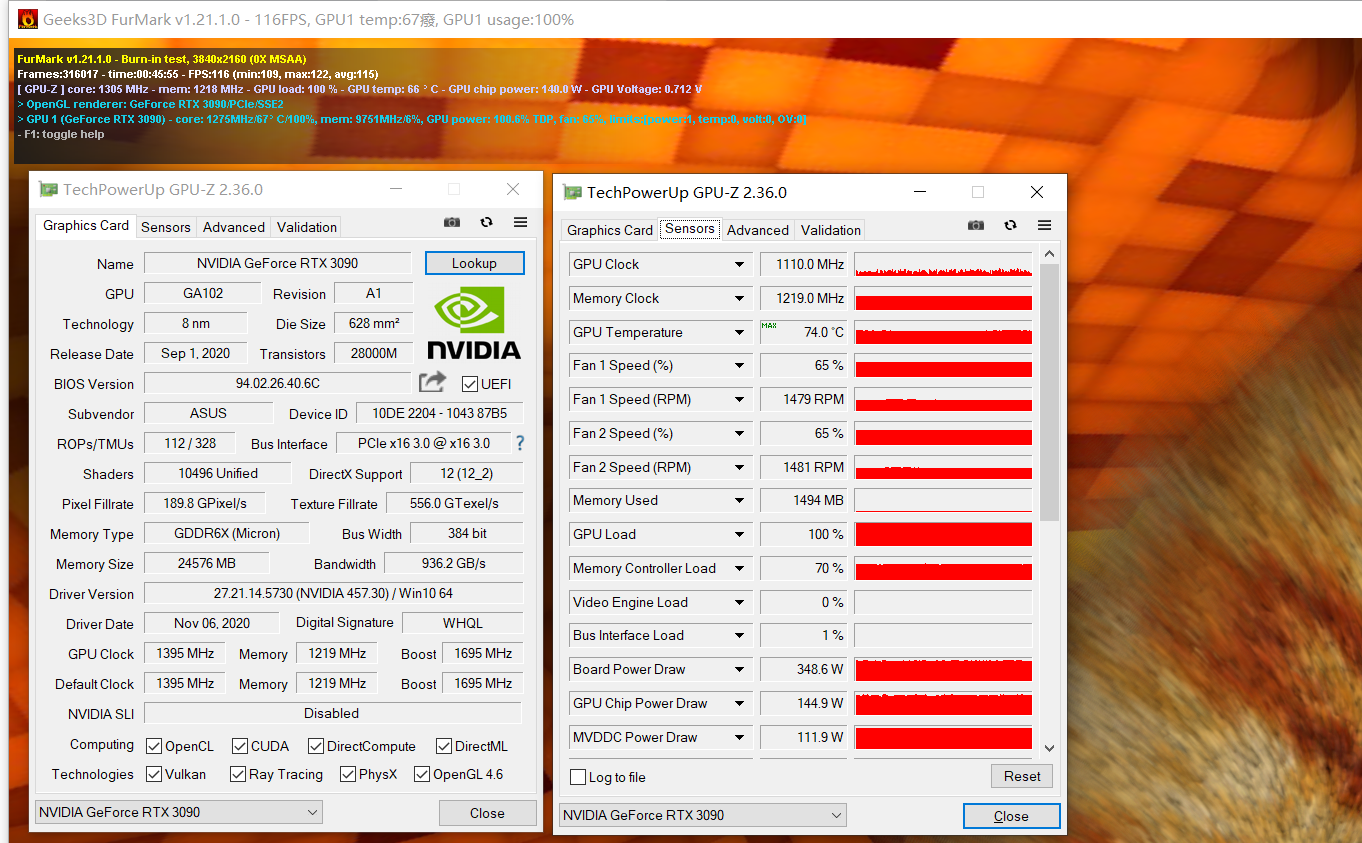Open the GPU Temperature sensor dropdown
1362x843 pixels.
739,332
